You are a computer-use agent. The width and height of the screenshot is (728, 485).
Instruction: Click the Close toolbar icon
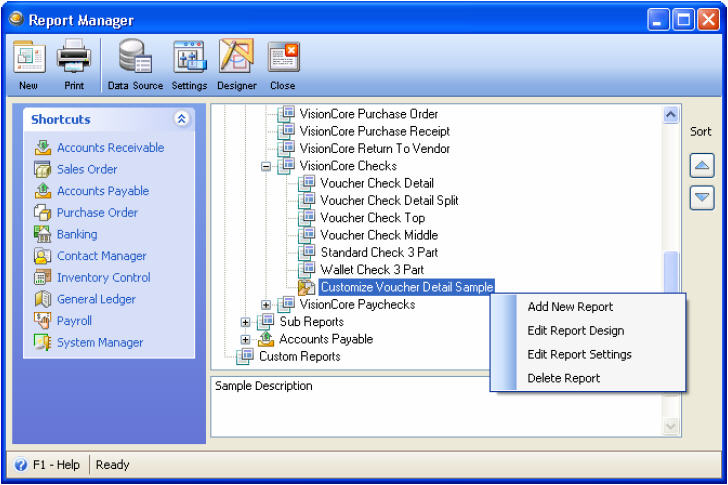point(283,57)
